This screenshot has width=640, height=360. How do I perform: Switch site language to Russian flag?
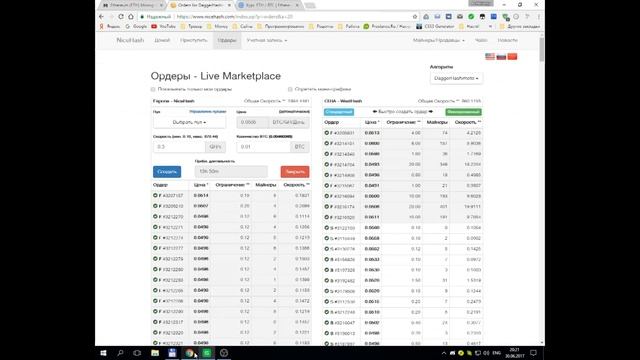501,56
